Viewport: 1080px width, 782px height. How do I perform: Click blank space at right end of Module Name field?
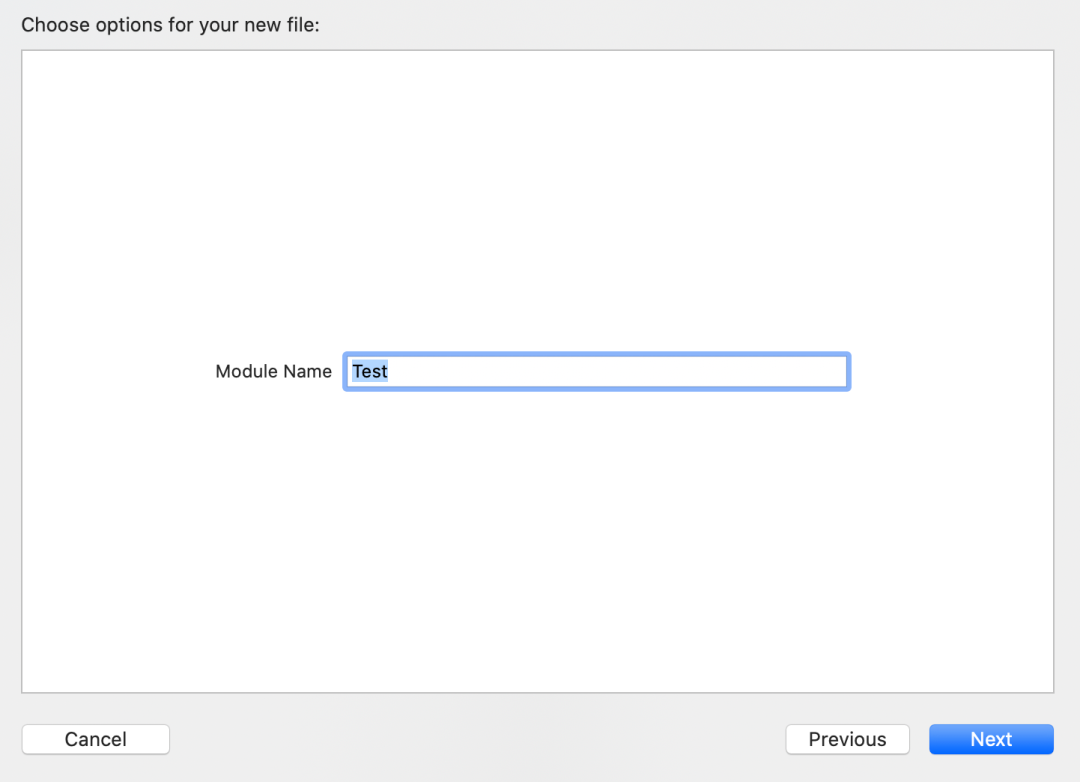[800, 372]
